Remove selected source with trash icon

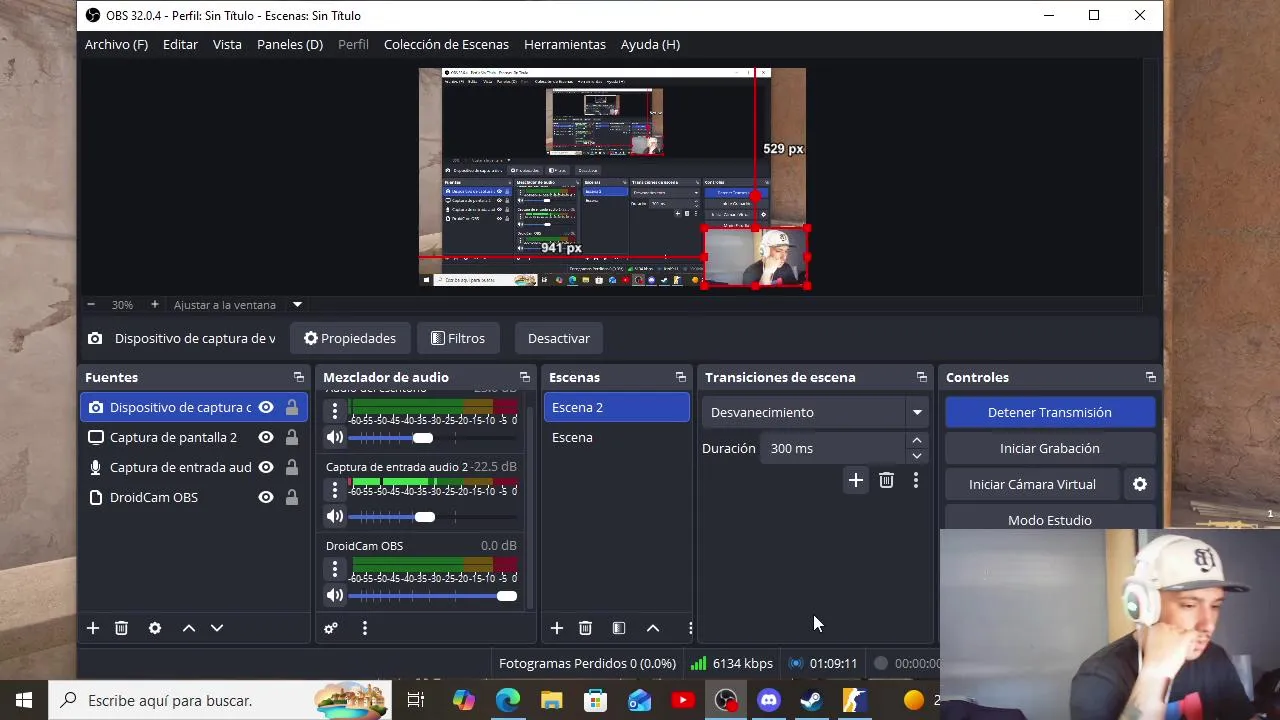coord(121,628)
